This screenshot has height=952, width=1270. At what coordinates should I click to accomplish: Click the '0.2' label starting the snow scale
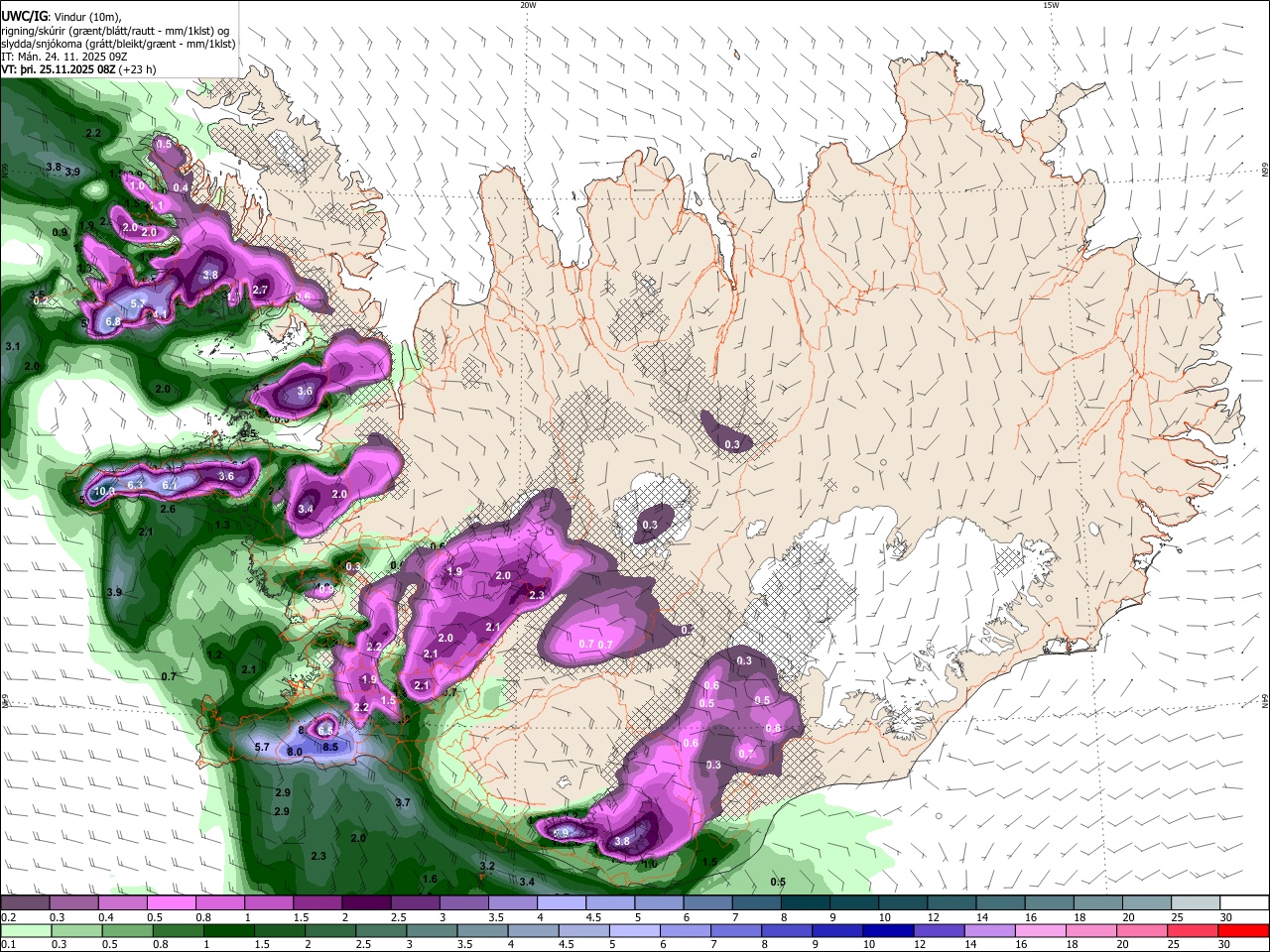tap(8, 917)
